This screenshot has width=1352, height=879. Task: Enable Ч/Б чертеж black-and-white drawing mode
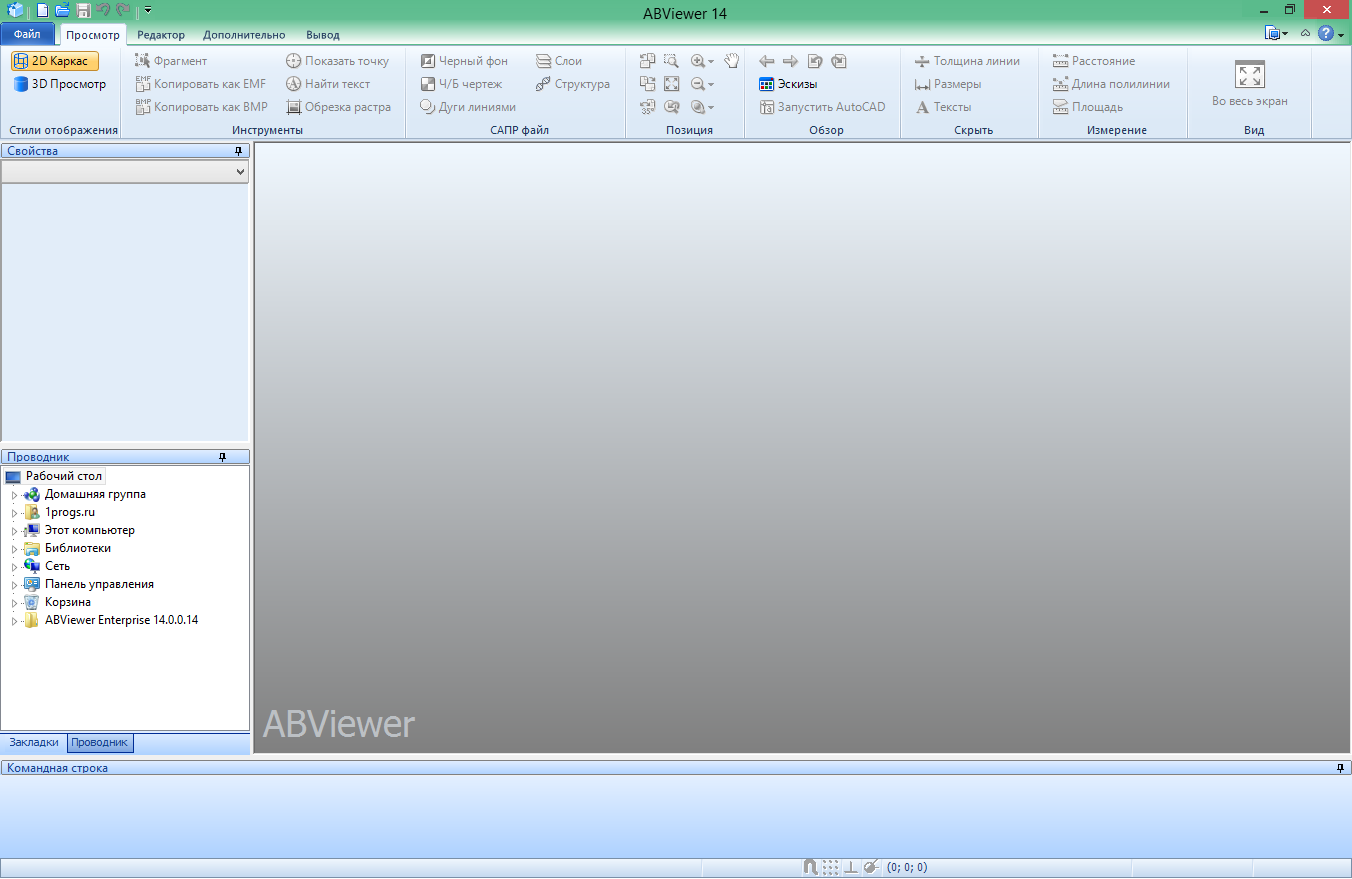(464, 84)
